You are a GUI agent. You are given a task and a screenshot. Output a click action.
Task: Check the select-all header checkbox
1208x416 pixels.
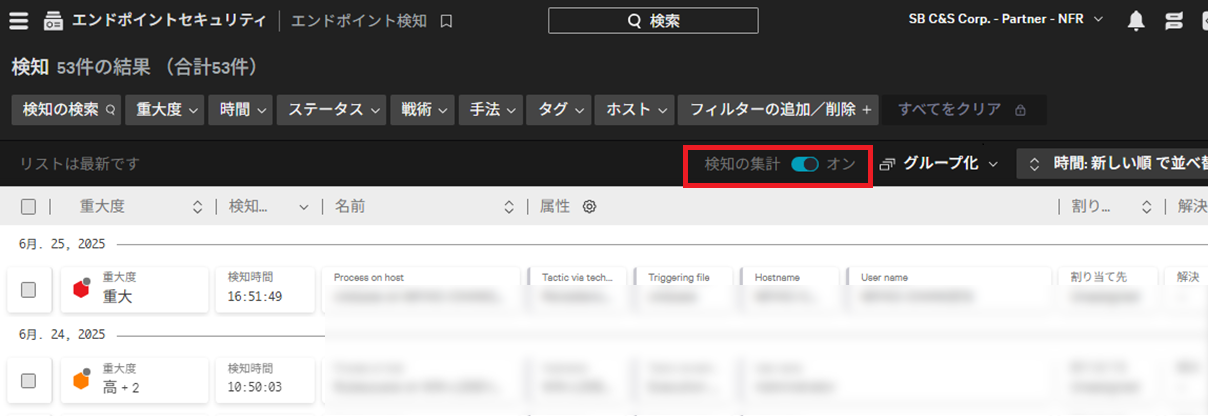28,207
